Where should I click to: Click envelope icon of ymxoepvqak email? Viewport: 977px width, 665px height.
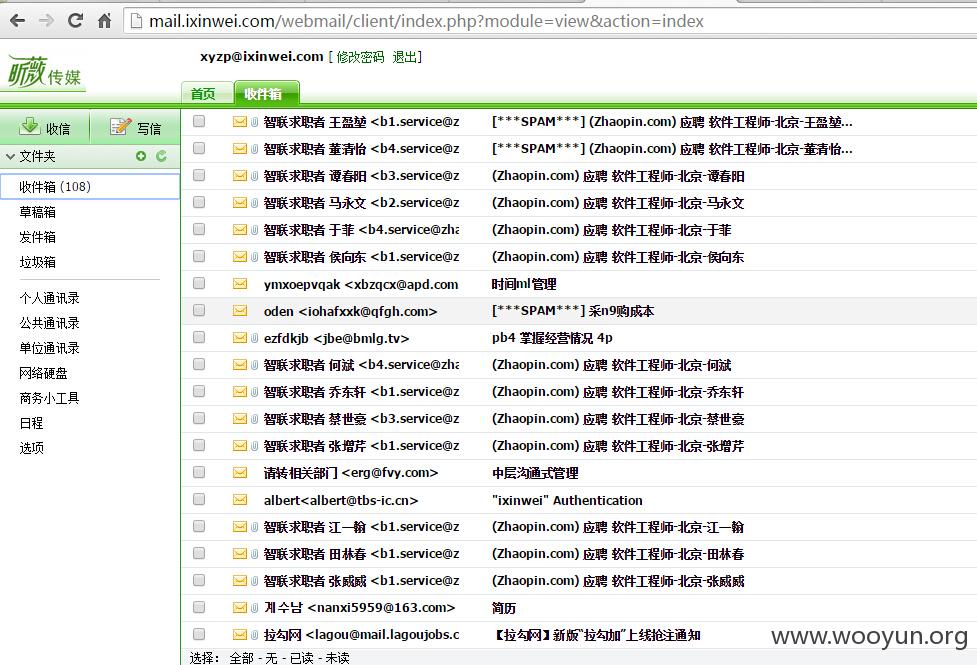tap(240, 284)
